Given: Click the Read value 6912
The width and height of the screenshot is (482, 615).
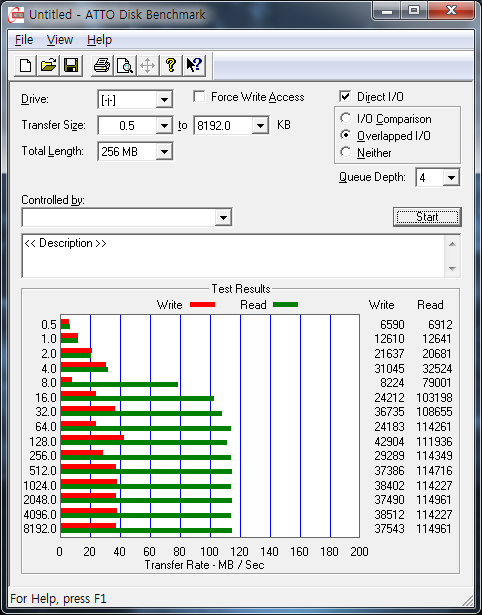Looking at the screenshot, I should coord(440,325).
